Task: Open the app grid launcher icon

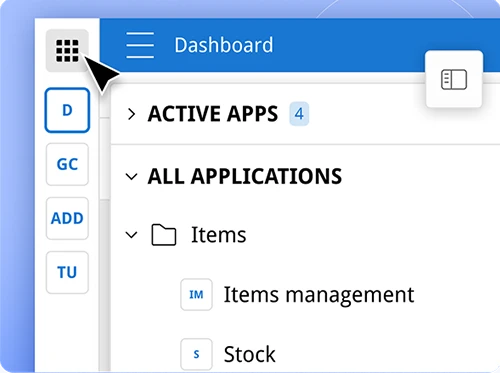Action: (67, 51)
